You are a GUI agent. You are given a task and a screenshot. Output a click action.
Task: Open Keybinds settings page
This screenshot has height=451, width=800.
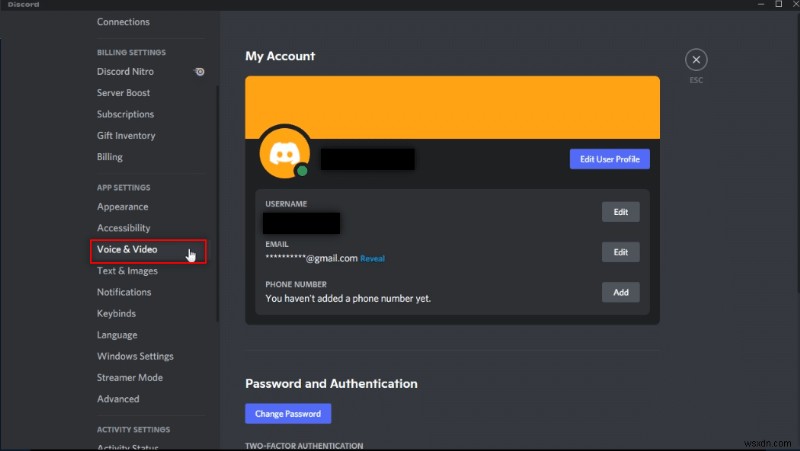point(118,314)
